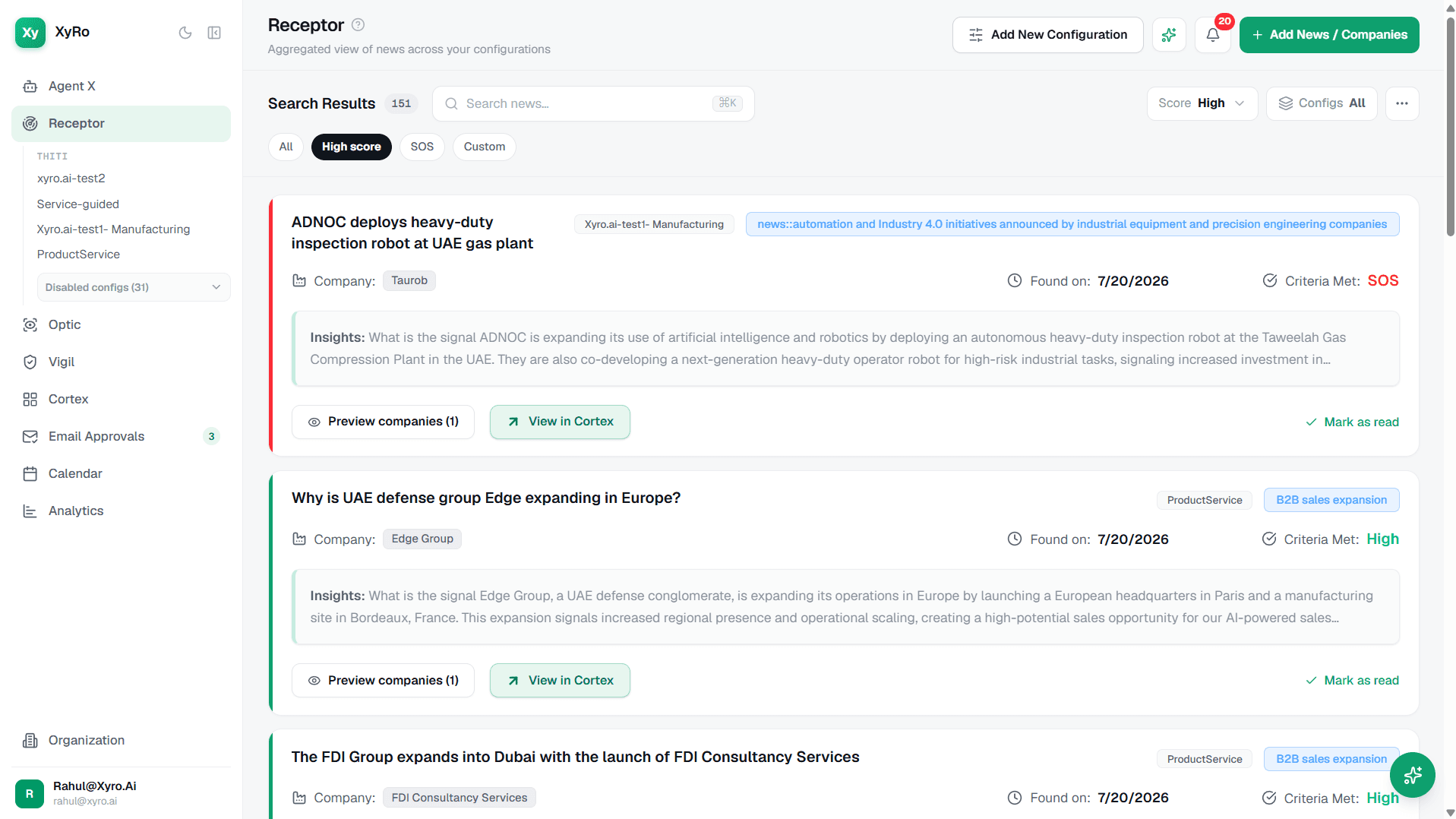Click the 151 results count badge

click(x=401, y=104)
